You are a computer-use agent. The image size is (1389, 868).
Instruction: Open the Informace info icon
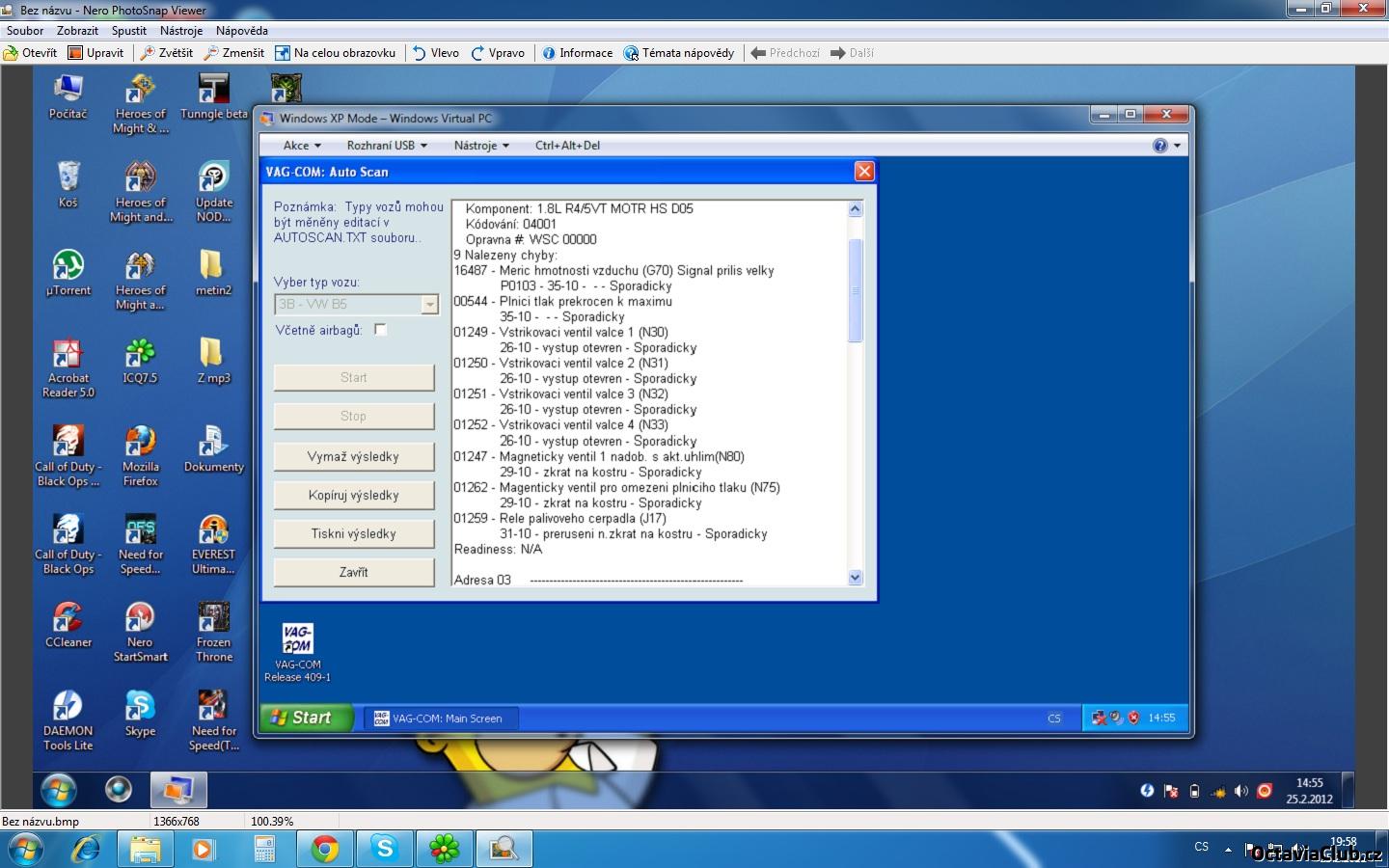click(548, 53)
